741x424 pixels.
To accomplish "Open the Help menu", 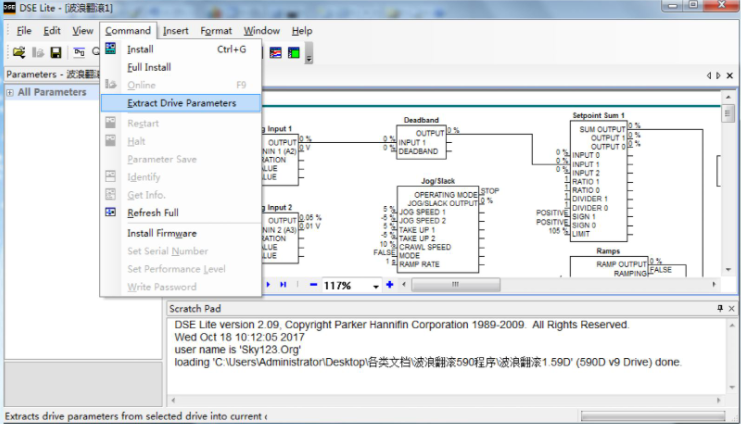I will click(302, 31).
